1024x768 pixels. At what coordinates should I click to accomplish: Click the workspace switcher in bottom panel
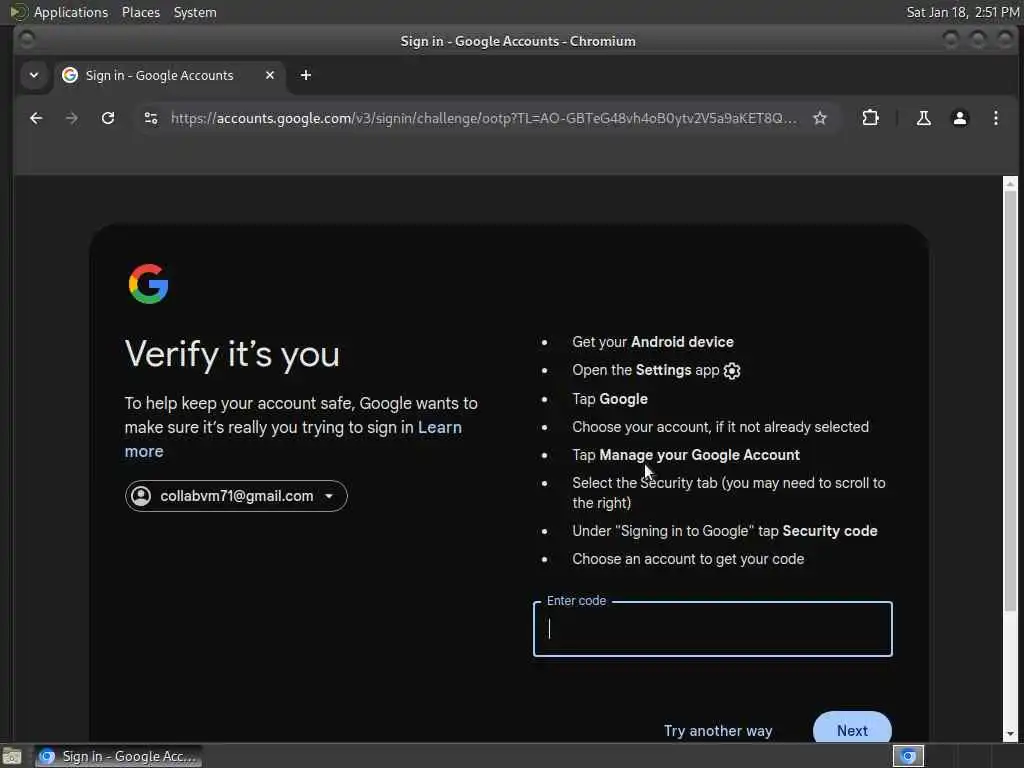[x=908, y=756]
